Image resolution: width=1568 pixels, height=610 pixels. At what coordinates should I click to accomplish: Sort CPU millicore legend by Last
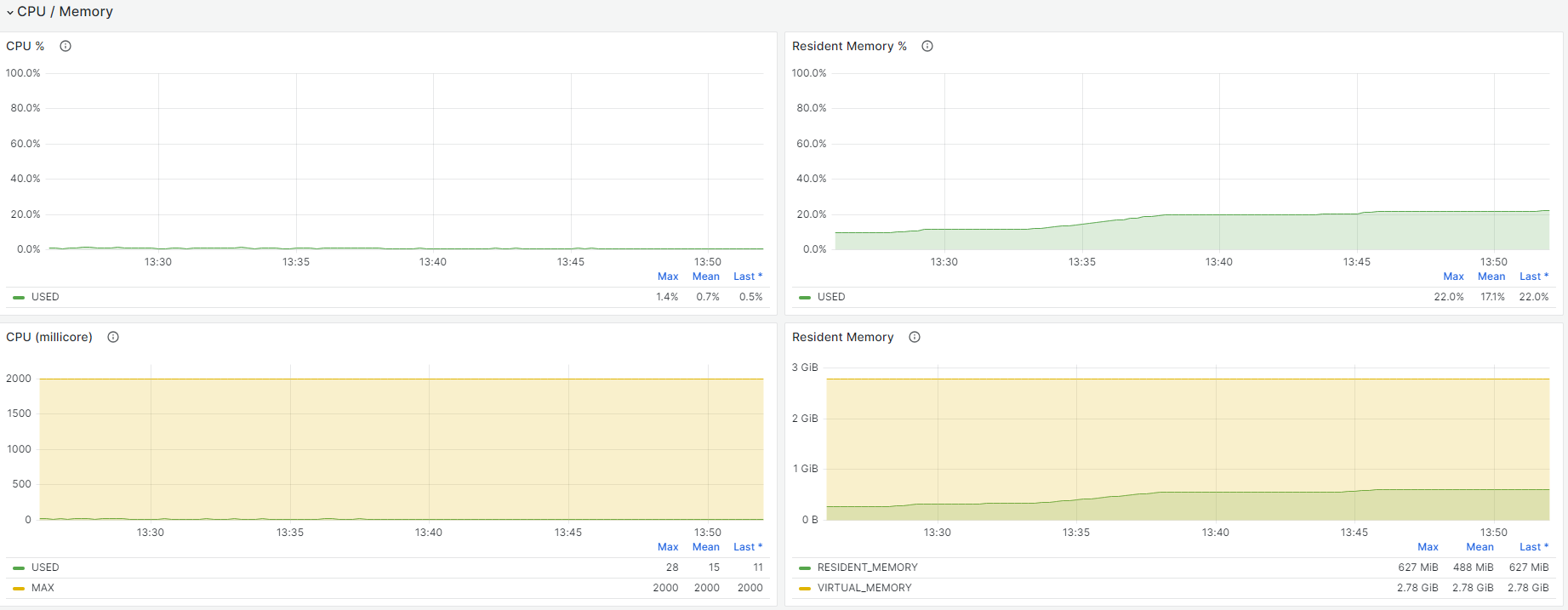(748, 547)
